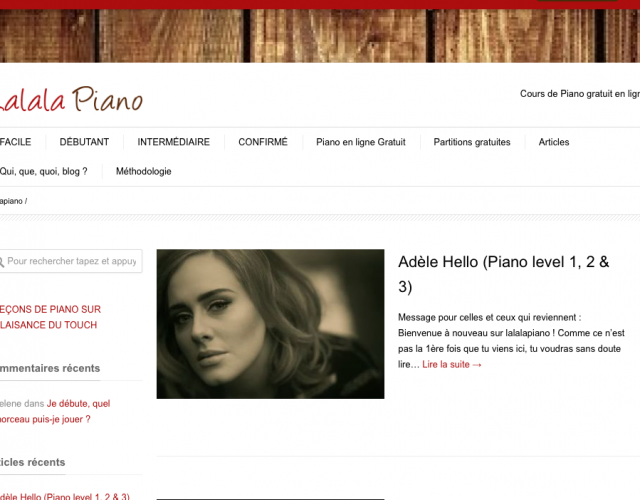Click the Adèle Hello article title

tap(503, 274)
